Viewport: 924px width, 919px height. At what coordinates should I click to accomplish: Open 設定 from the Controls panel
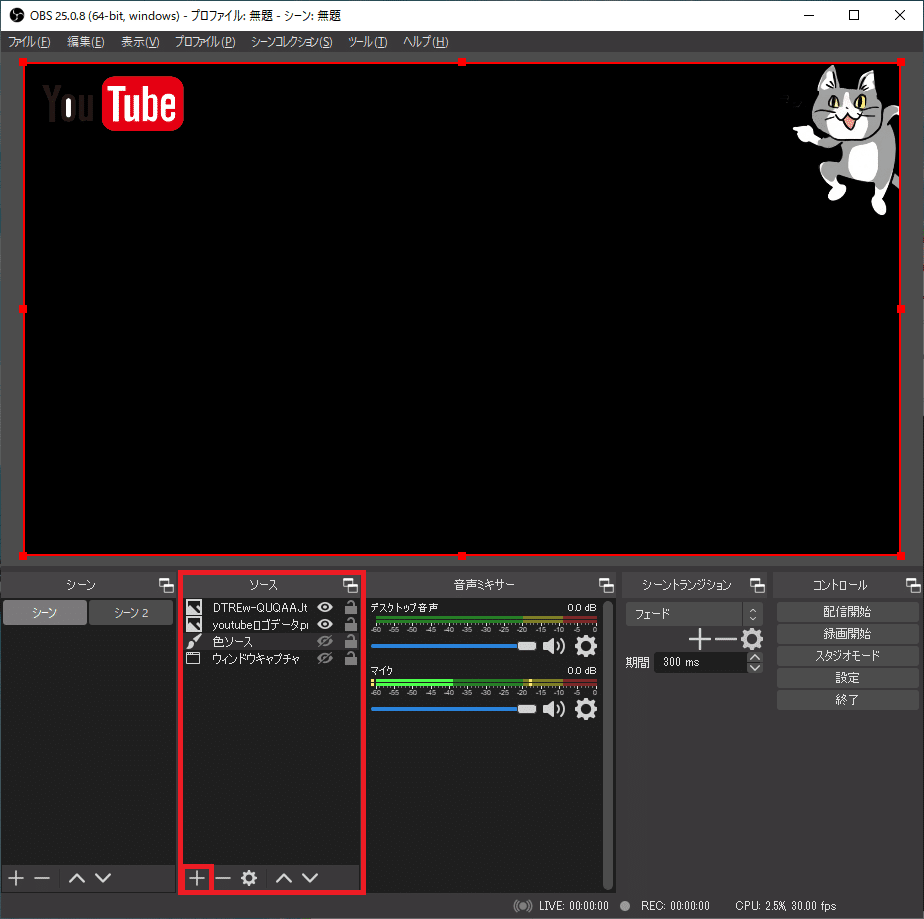(847, 677)
